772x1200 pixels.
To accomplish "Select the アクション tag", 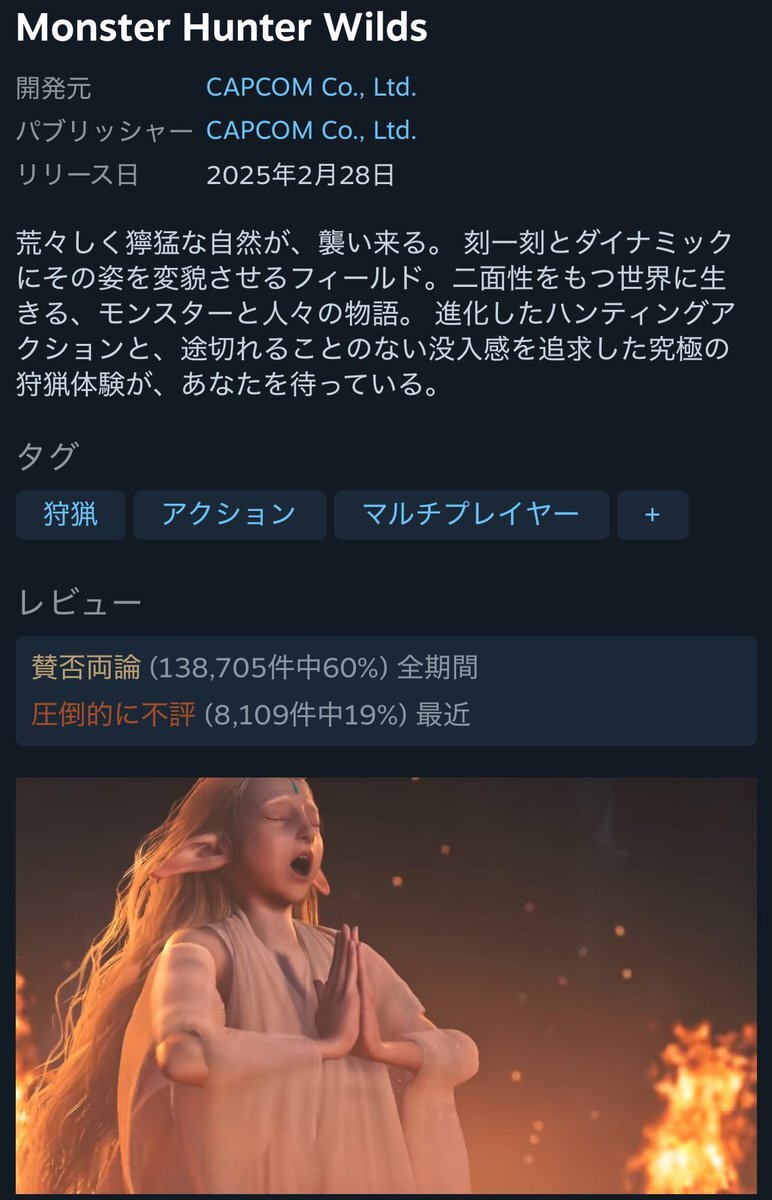I will click(230, 515).
